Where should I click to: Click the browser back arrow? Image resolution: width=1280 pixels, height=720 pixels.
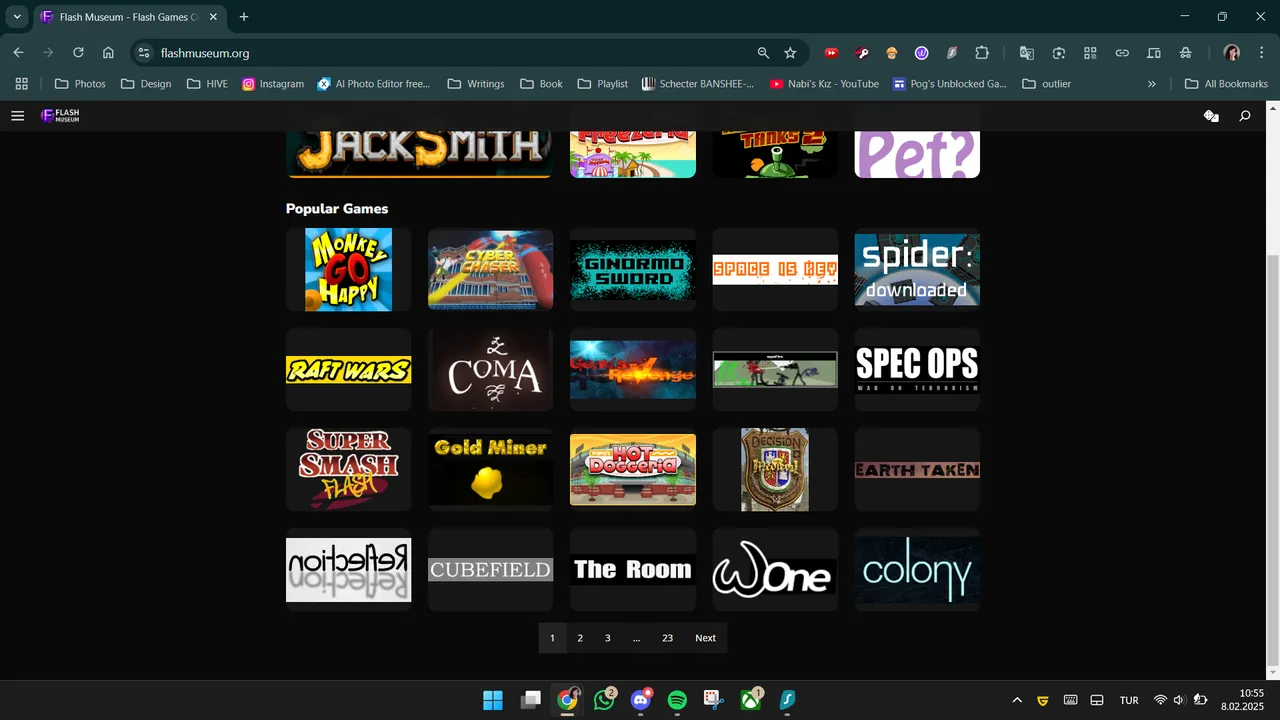pos(18,53)
